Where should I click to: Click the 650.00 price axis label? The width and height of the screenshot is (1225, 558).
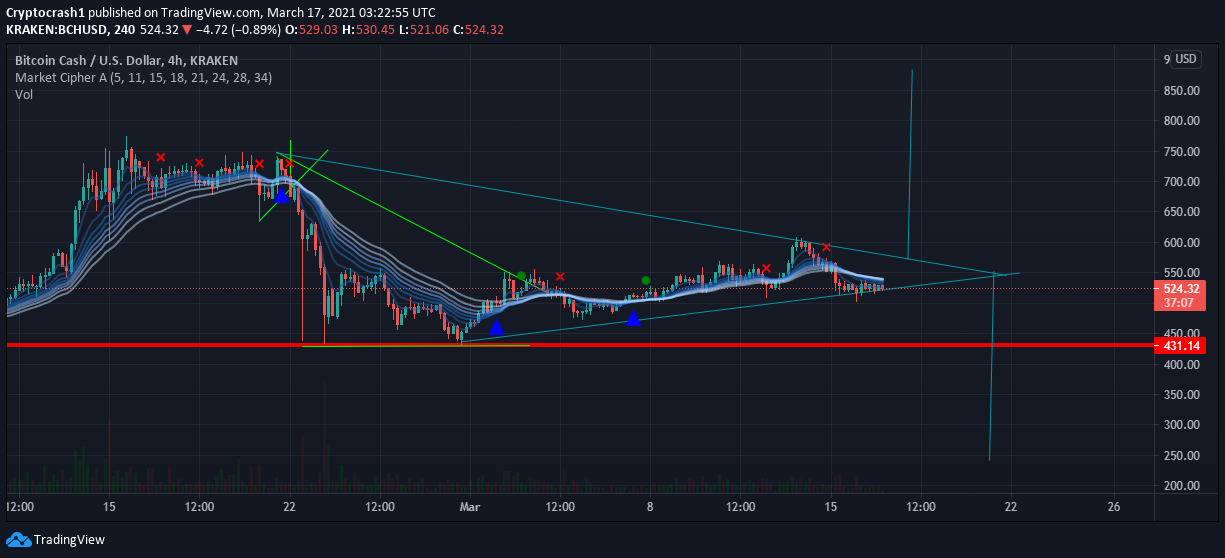click(1181, 213)
